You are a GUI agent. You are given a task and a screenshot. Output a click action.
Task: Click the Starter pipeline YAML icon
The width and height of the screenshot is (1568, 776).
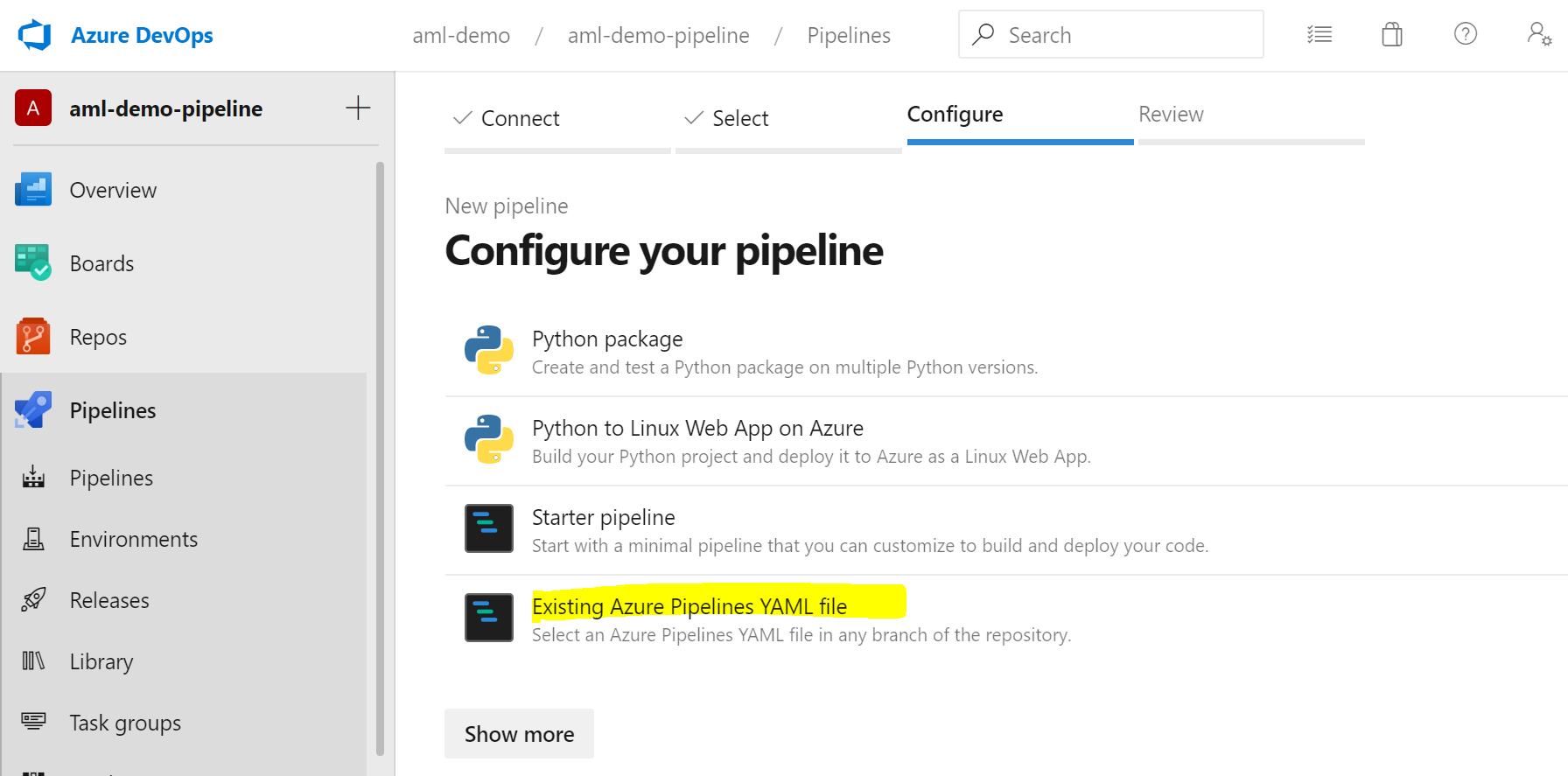click(x=489, y=528)
